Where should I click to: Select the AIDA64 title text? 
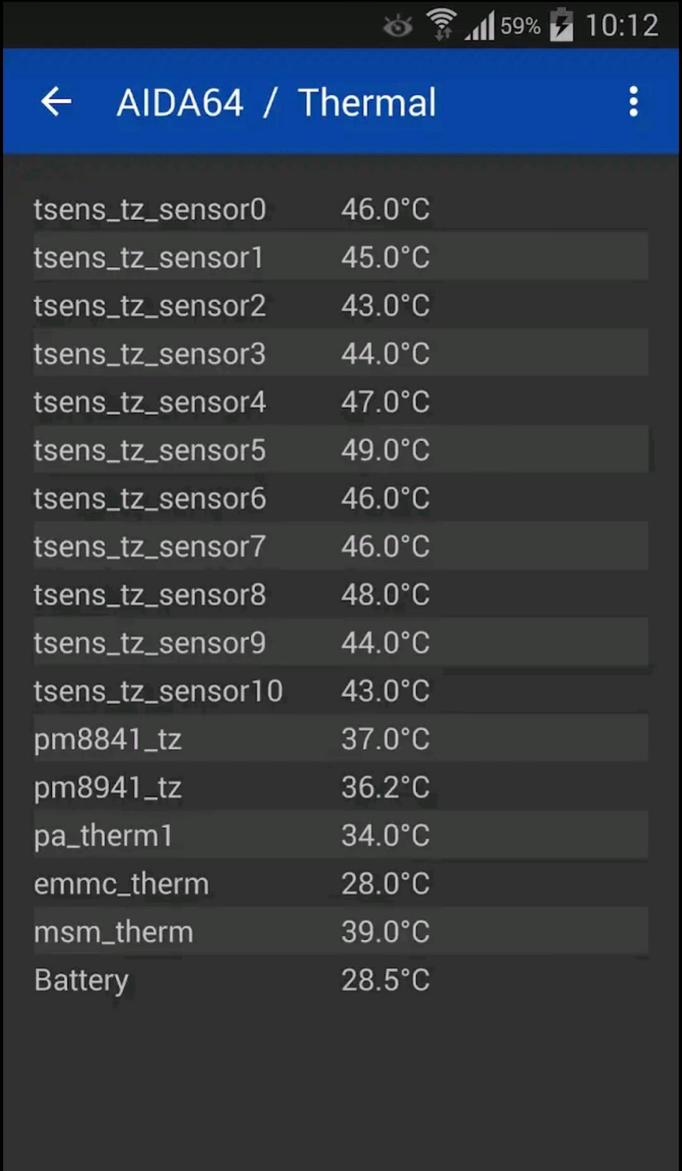coord(180,102)
